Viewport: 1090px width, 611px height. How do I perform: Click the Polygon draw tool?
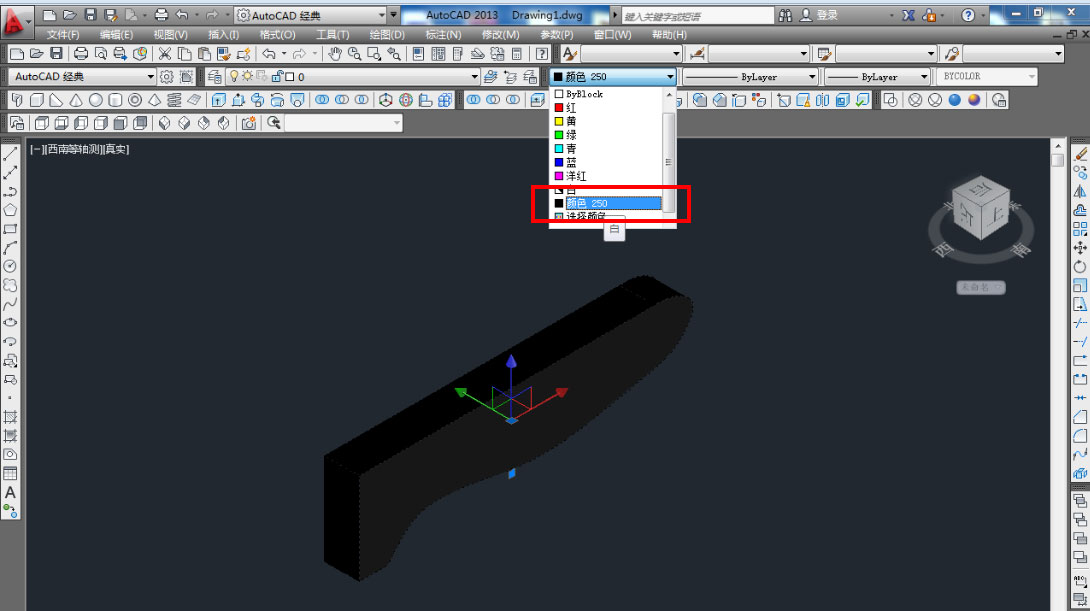click(10, 210)
